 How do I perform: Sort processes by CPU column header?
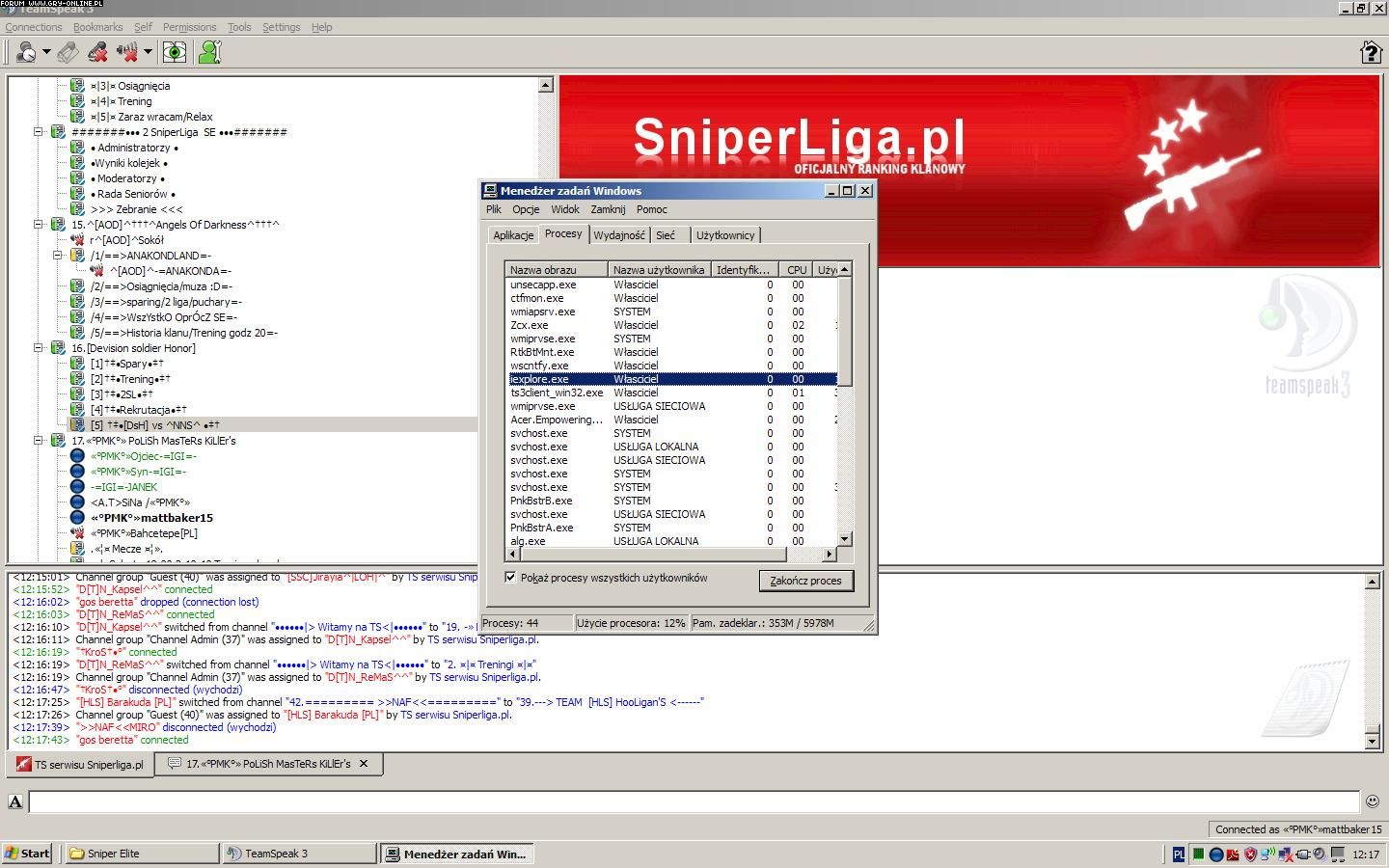[796, 270]
